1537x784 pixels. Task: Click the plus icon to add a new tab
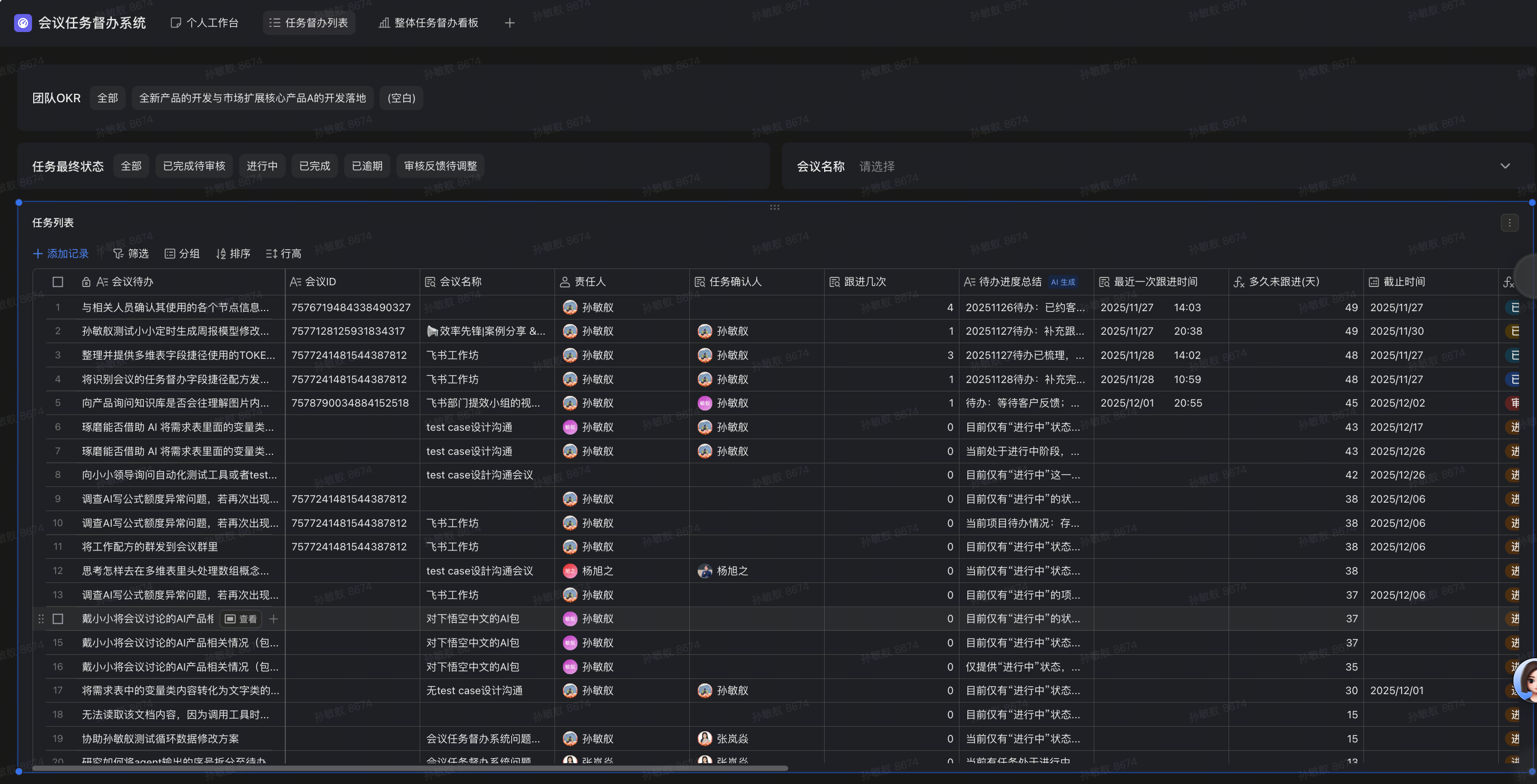(509, 22)
